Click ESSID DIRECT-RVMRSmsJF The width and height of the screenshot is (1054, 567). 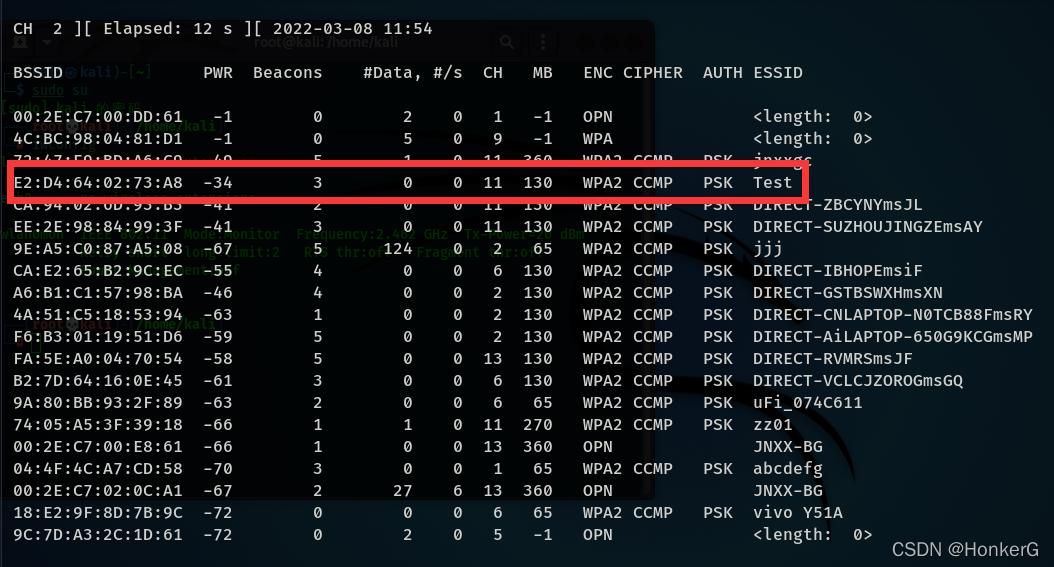tap(833, 359)
